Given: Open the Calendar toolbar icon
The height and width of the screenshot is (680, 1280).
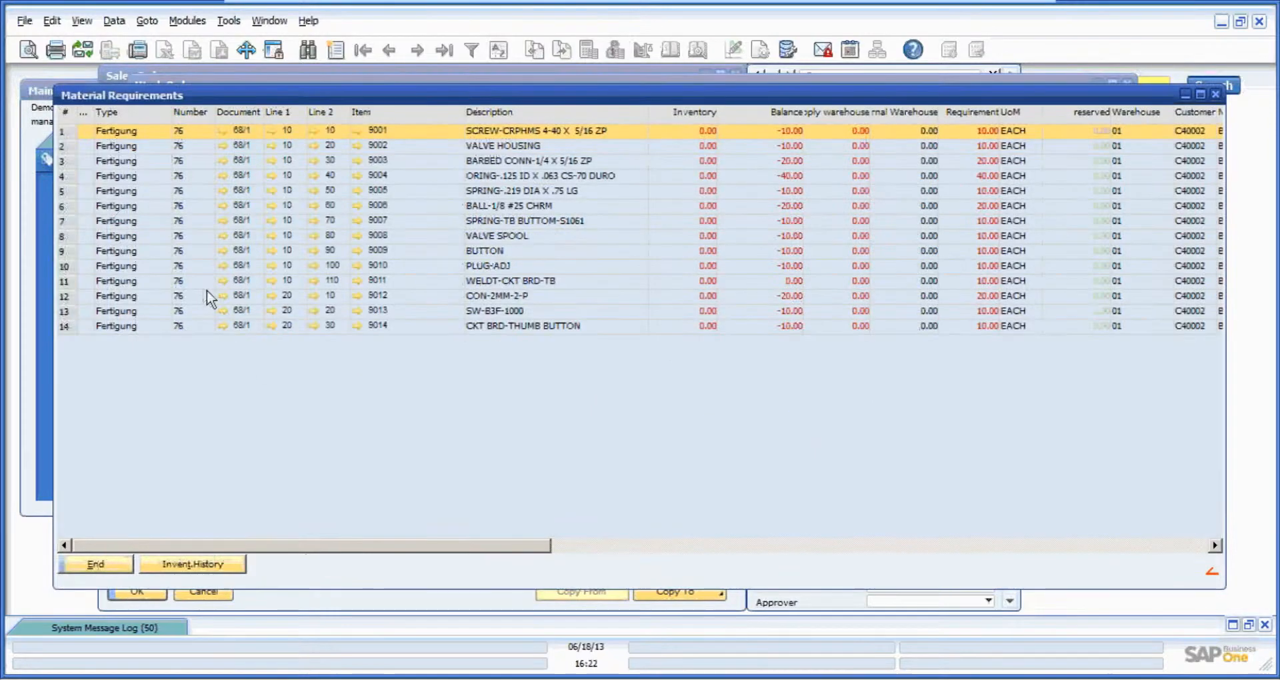Looking at the screenshot, I should 850,50.
